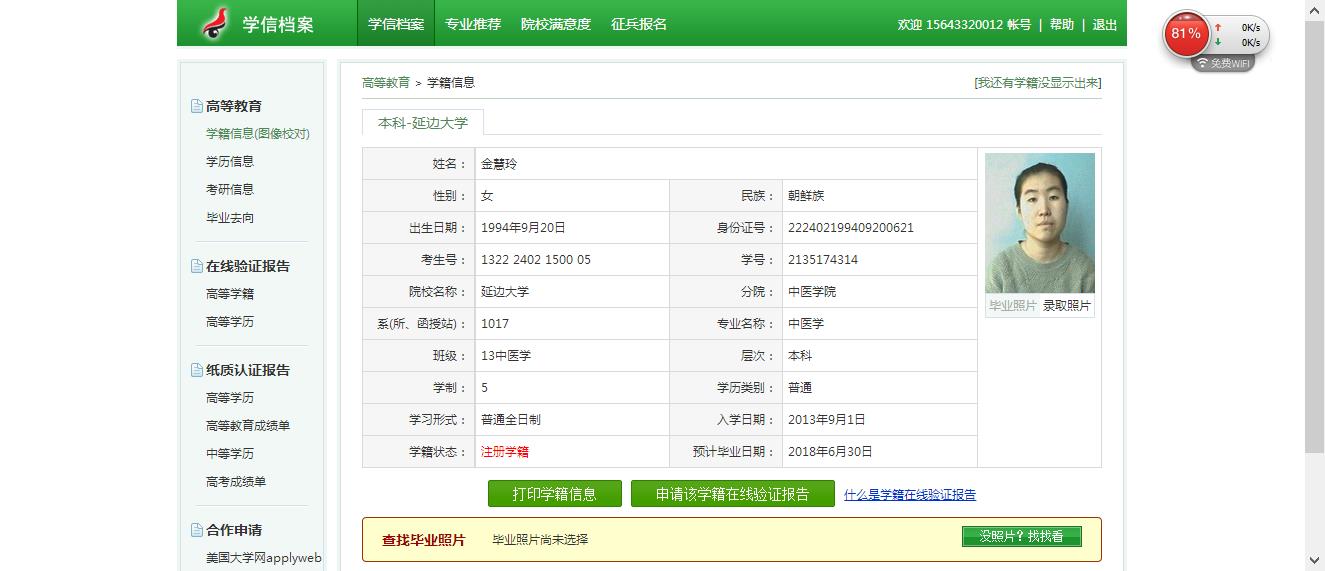Viewport: 1325px width, 571px height.
Task: Click the name value 金慧玲
Action: (499, 164)
